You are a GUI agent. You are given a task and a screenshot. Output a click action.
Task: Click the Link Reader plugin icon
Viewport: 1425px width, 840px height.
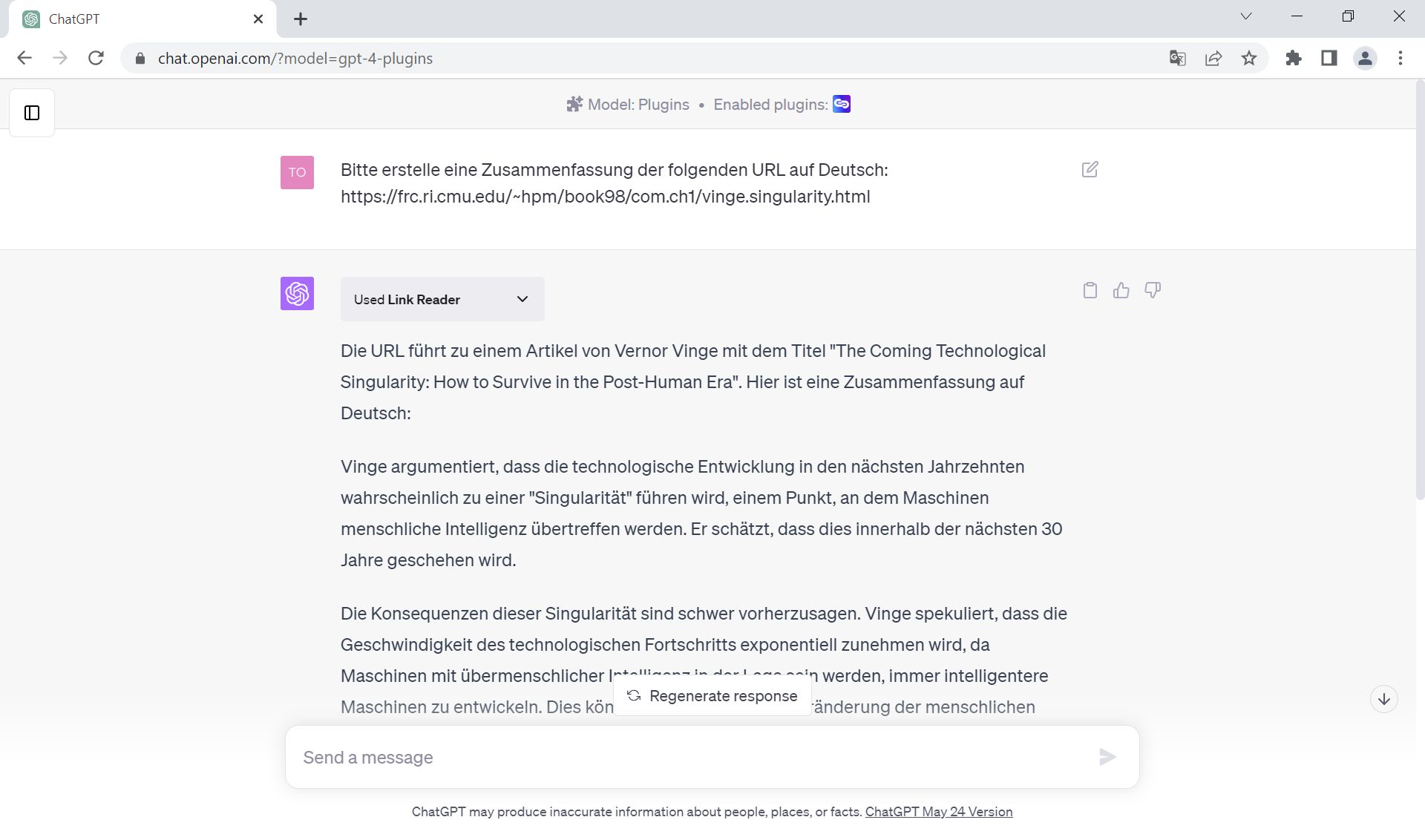coord(842,104)
